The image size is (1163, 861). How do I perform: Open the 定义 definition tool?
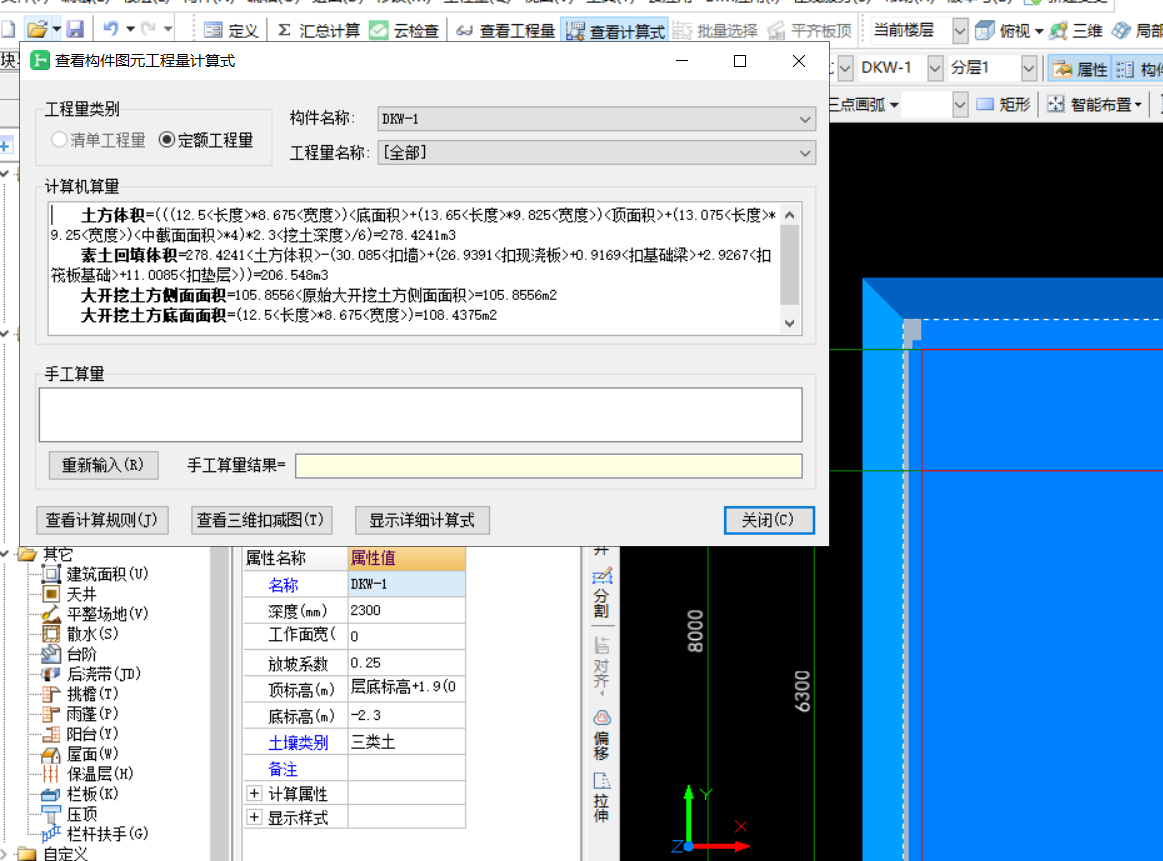[x=231, y=30]
